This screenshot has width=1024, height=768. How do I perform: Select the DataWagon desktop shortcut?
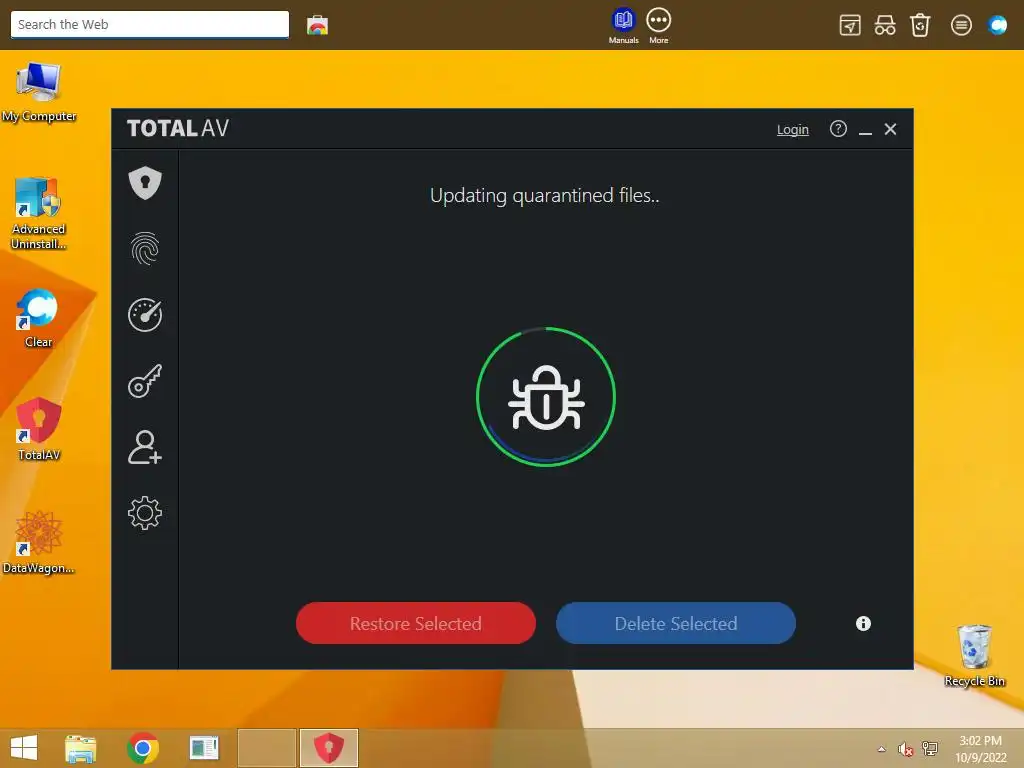coord(39,543)
